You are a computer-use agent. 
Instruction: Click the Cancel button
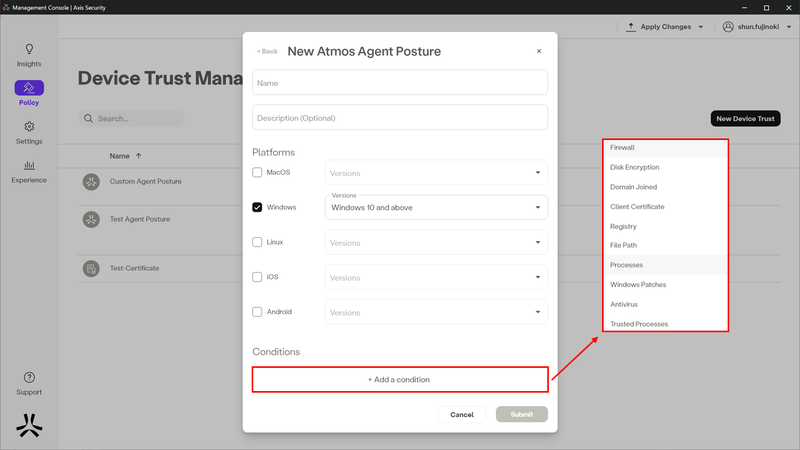(462, 414)
